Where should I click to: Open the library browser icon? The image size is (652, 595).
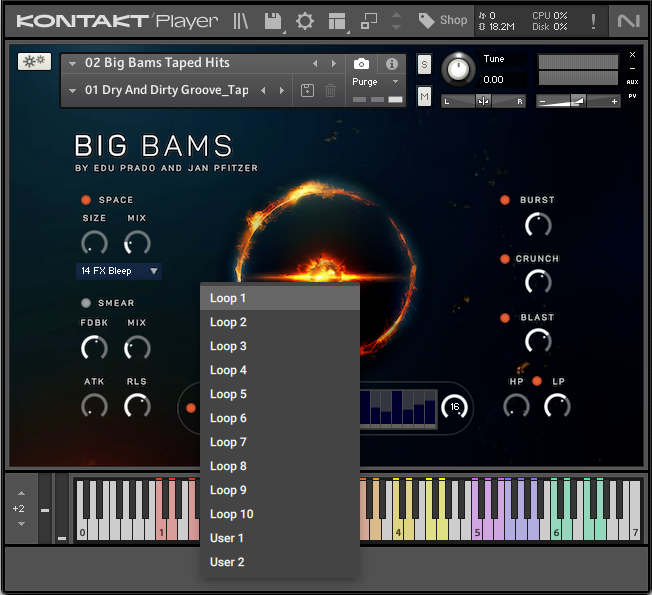(x=240, y=20)
